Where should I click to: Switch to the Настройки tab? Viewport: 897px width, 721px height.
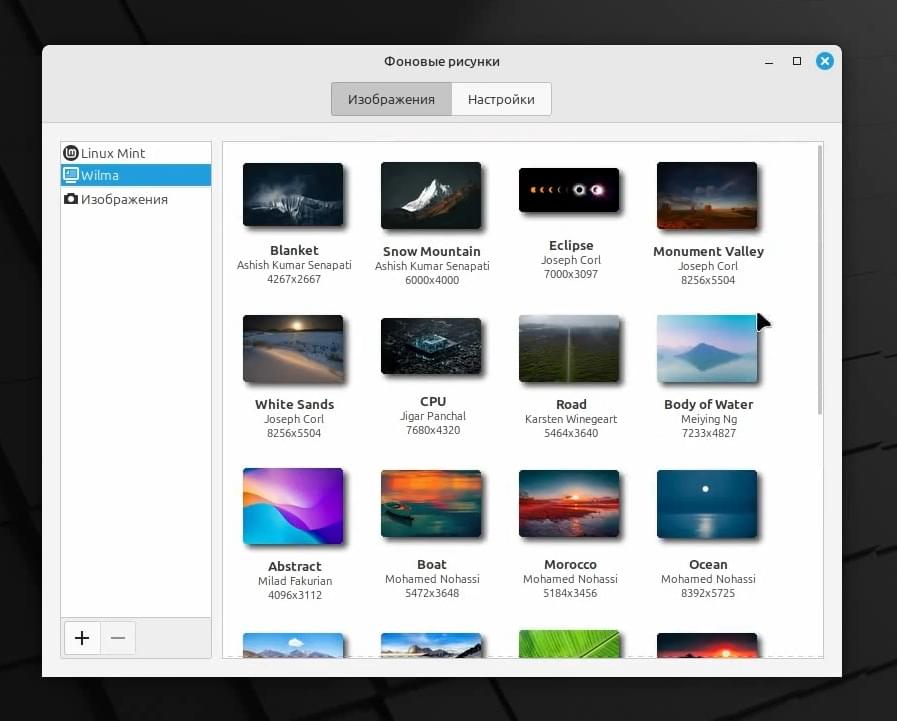501,99
